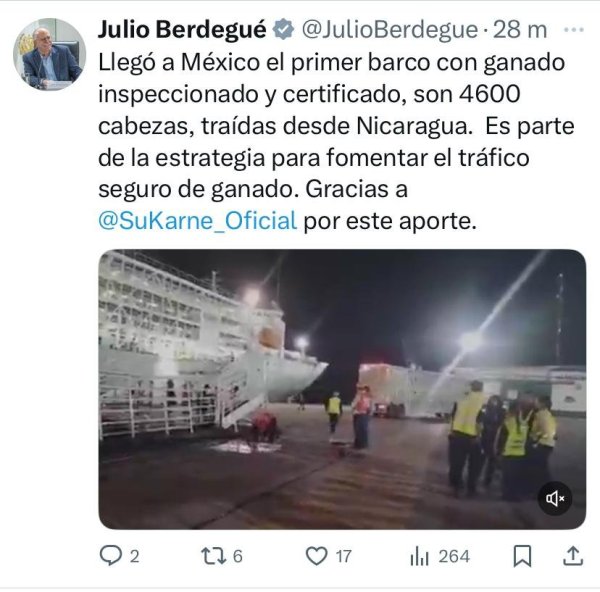Open the reply comment icon
Screen dimensions: 600x592
coord(111,556)
